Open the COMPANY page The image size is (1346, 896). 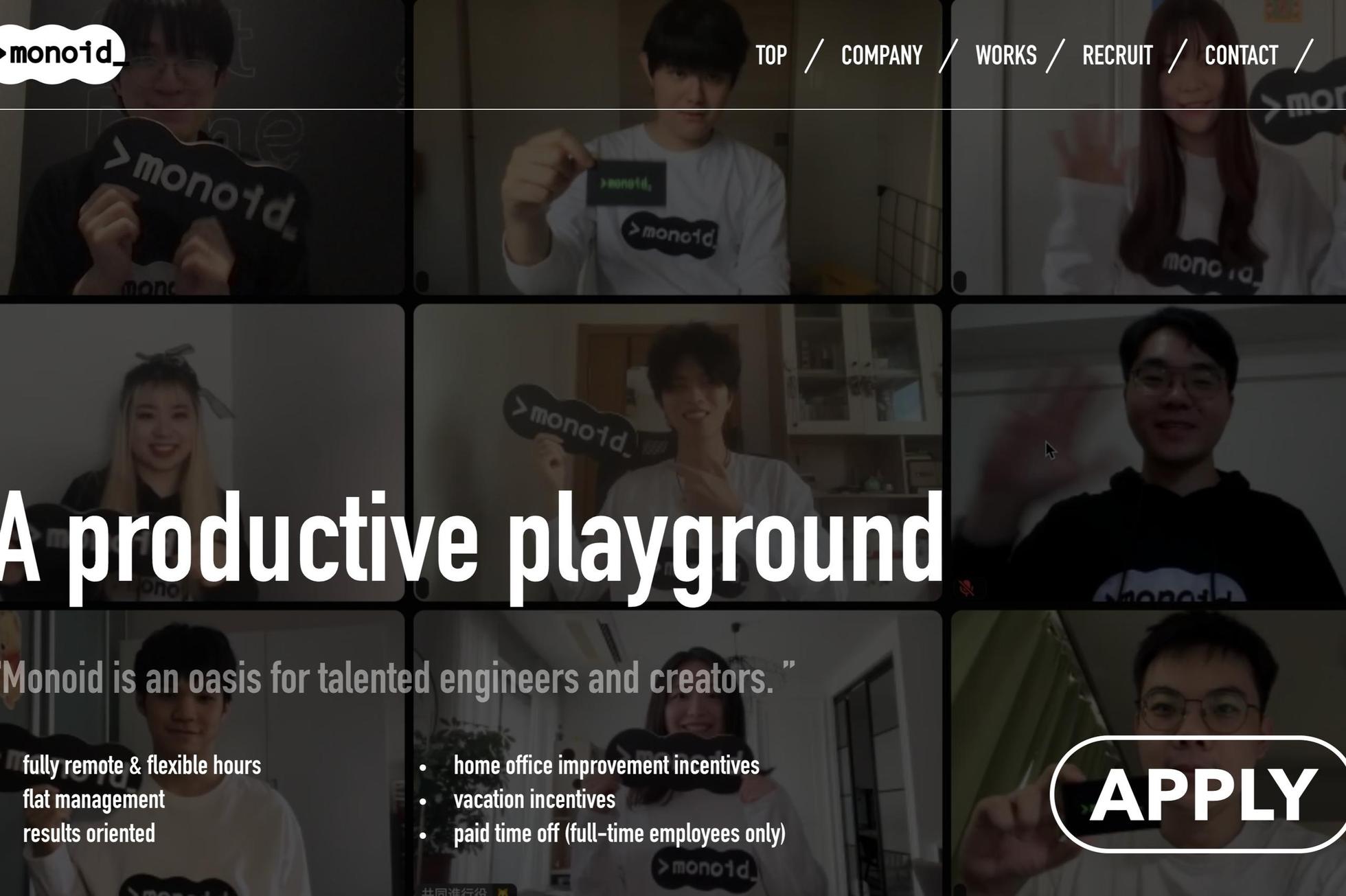(881, 56)
